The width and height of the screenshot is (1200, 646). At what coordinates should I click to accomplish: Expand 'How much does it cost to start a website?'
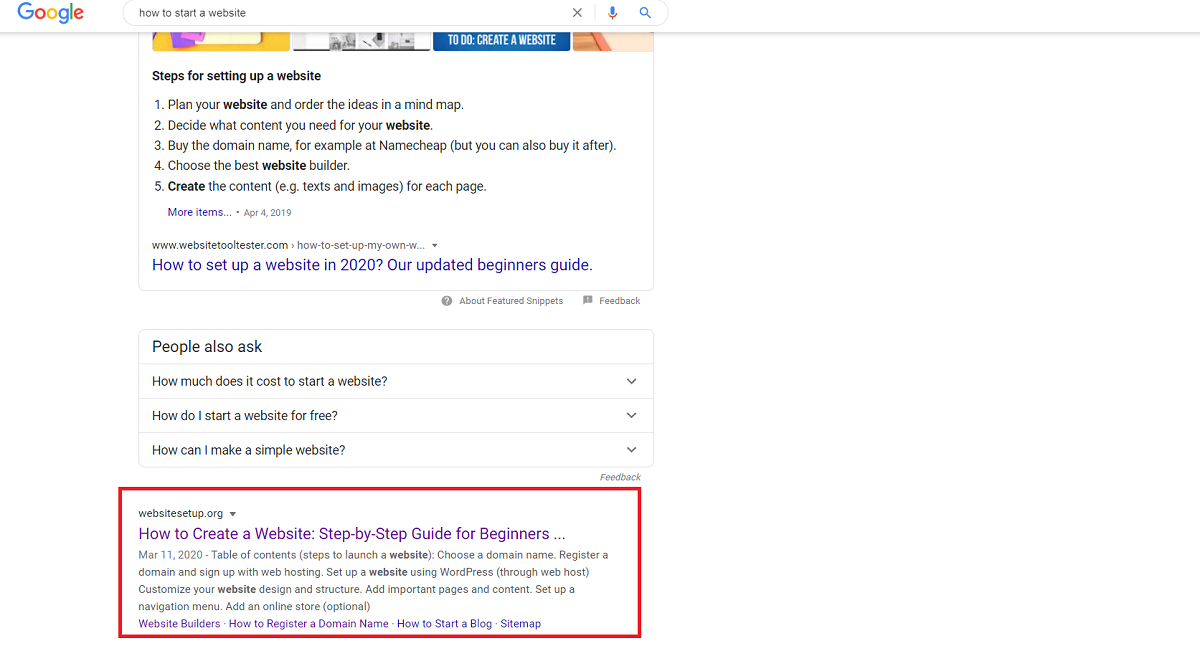click(396, 381)
